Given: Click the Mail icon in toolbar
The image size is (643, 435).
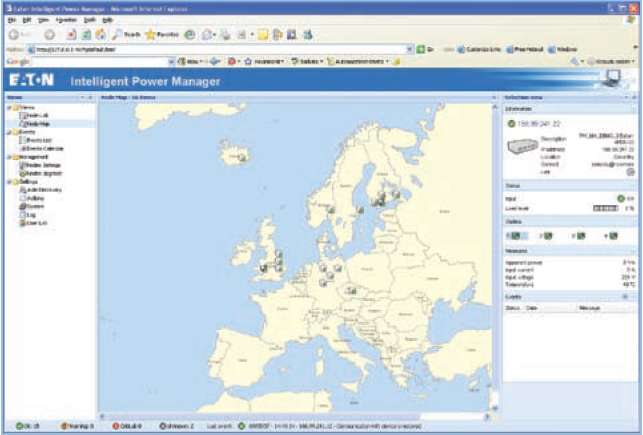Looking at the screenshot, I should [x=207, y=35].
